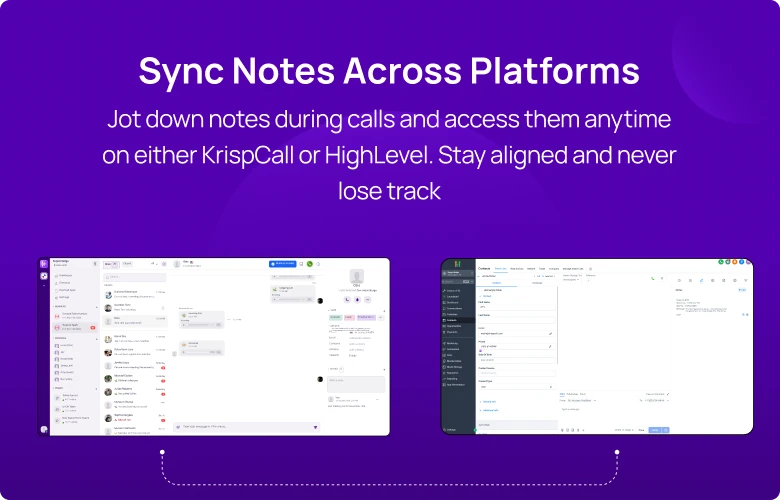
Task: Click the HighLevel logo in right window
Action: click(x=458, y=264)
